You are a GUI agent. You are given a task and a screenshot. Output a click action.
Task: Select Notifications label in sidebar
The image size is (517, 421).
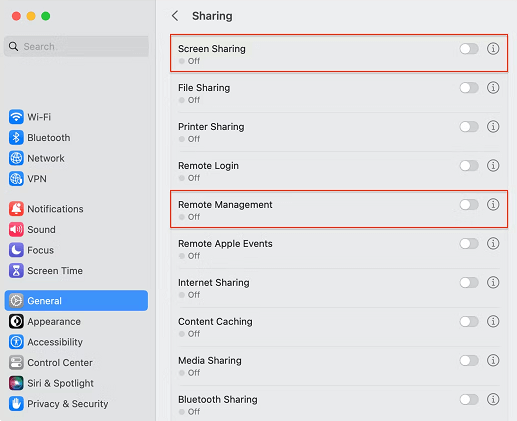pyautogui.click(x=55, y=209)
